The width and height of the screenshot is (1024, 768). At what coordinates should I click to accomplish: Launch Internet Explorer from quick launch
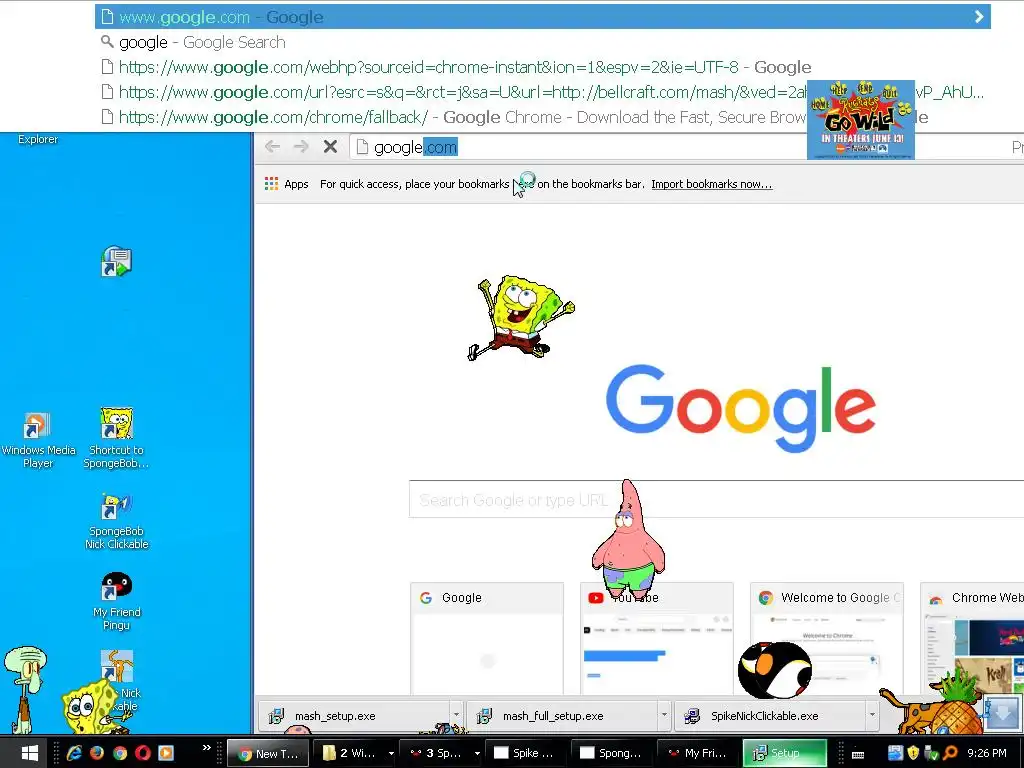tap(74, 753)
